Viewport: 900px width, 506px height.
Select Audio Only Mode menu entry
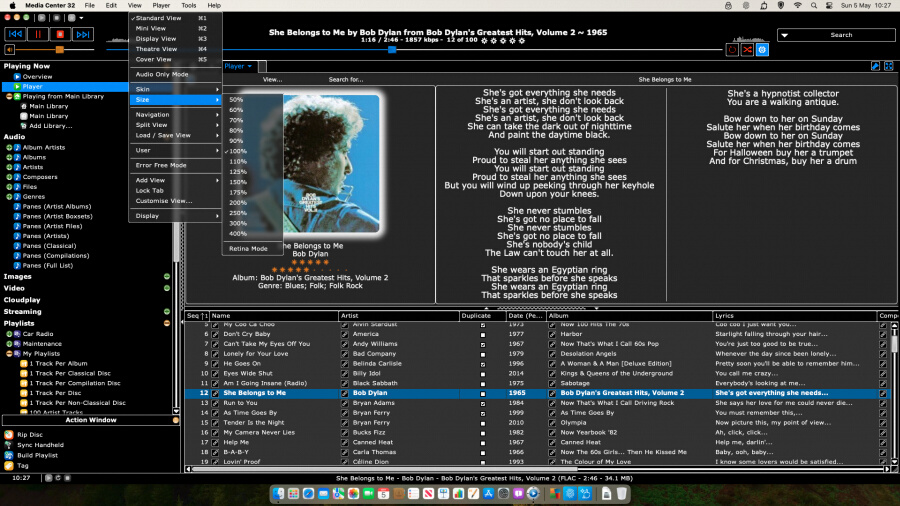175,74
